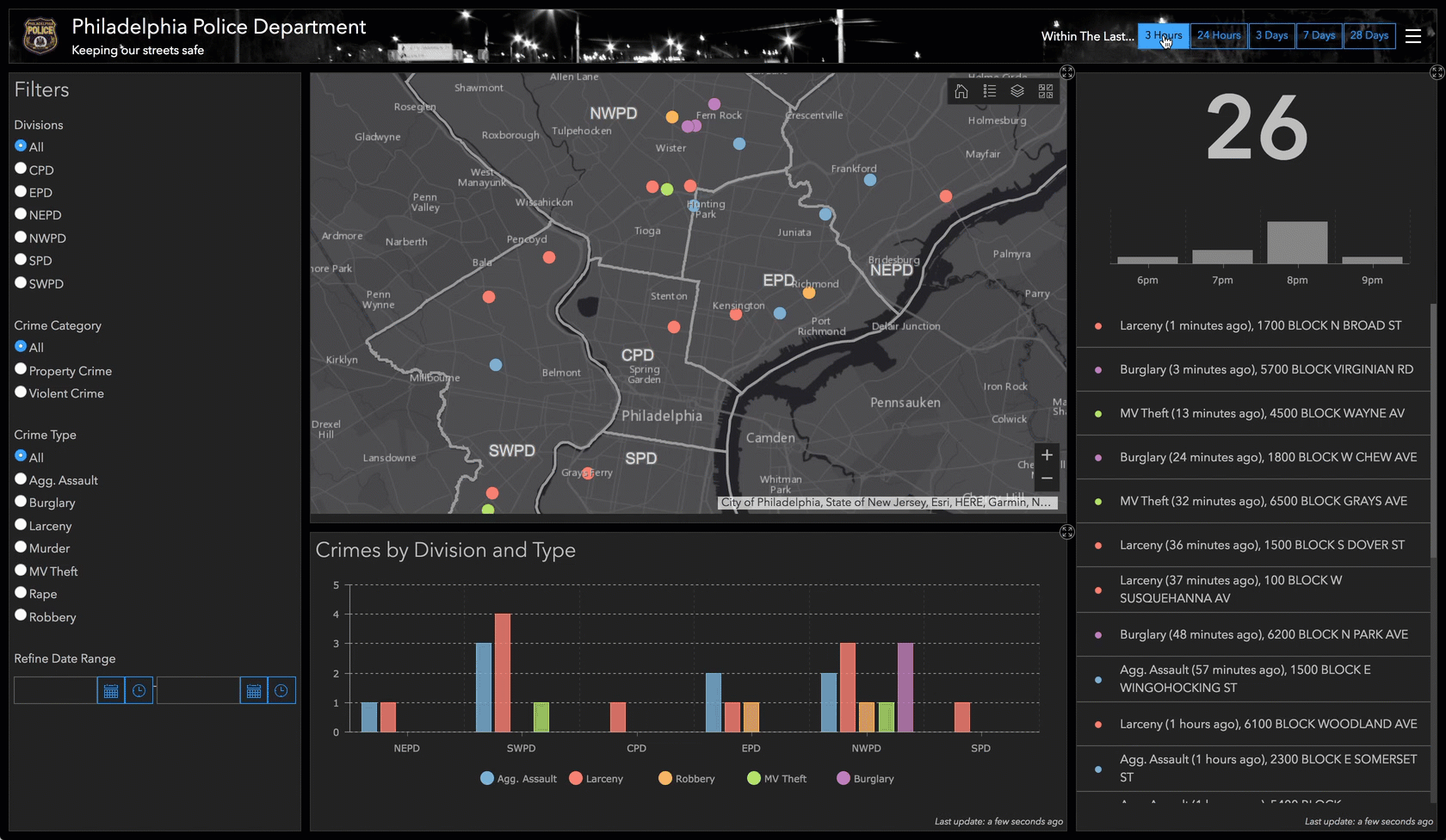The width and height of the screenshot is (1446, 840).
Task: Open Burglary 6200 BLOCK N PARK AVE entry
Action: point(1253,634)
